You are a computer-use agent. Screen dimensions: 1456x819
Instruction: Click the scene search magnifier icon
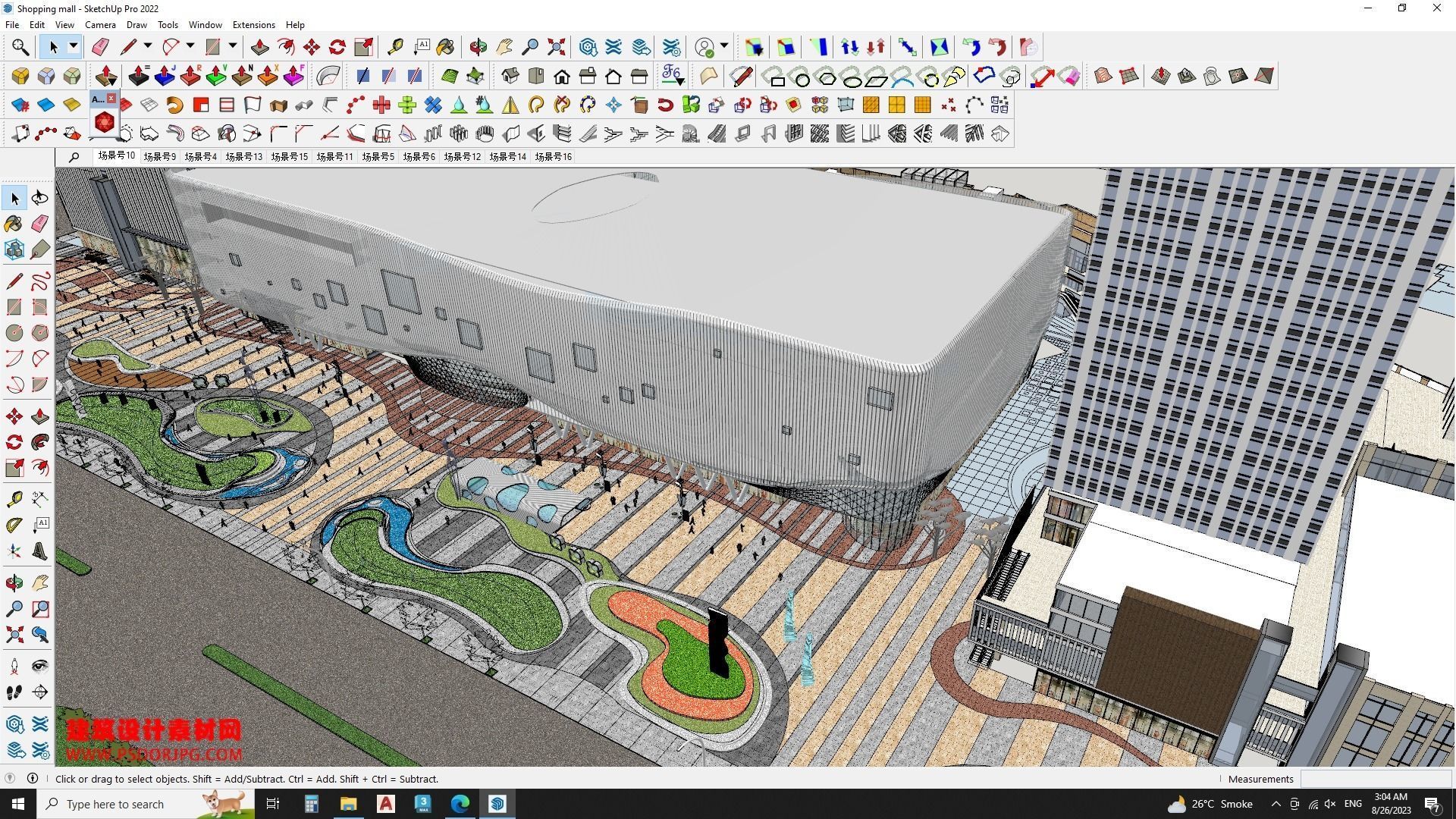[74, 157]
